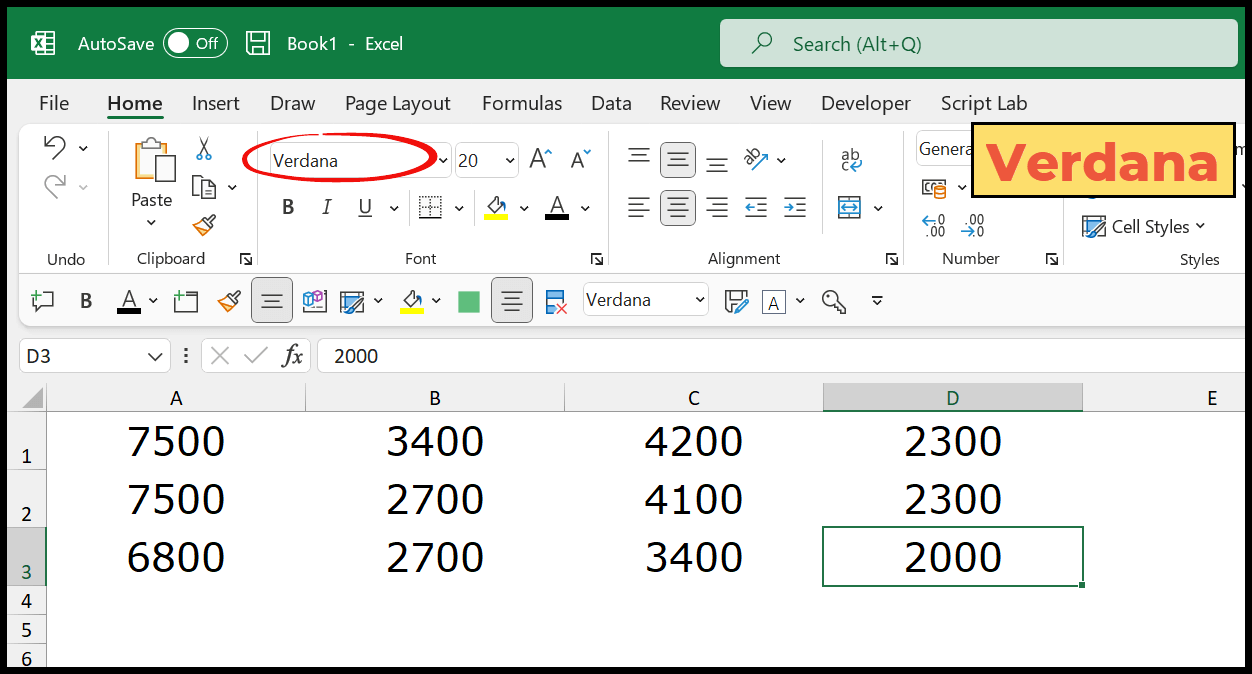The width and height of the screenshot is (1252, 674).
Task: Click the Insert Function fx icon
Action: pyautogui.click(x=293, y=356)
